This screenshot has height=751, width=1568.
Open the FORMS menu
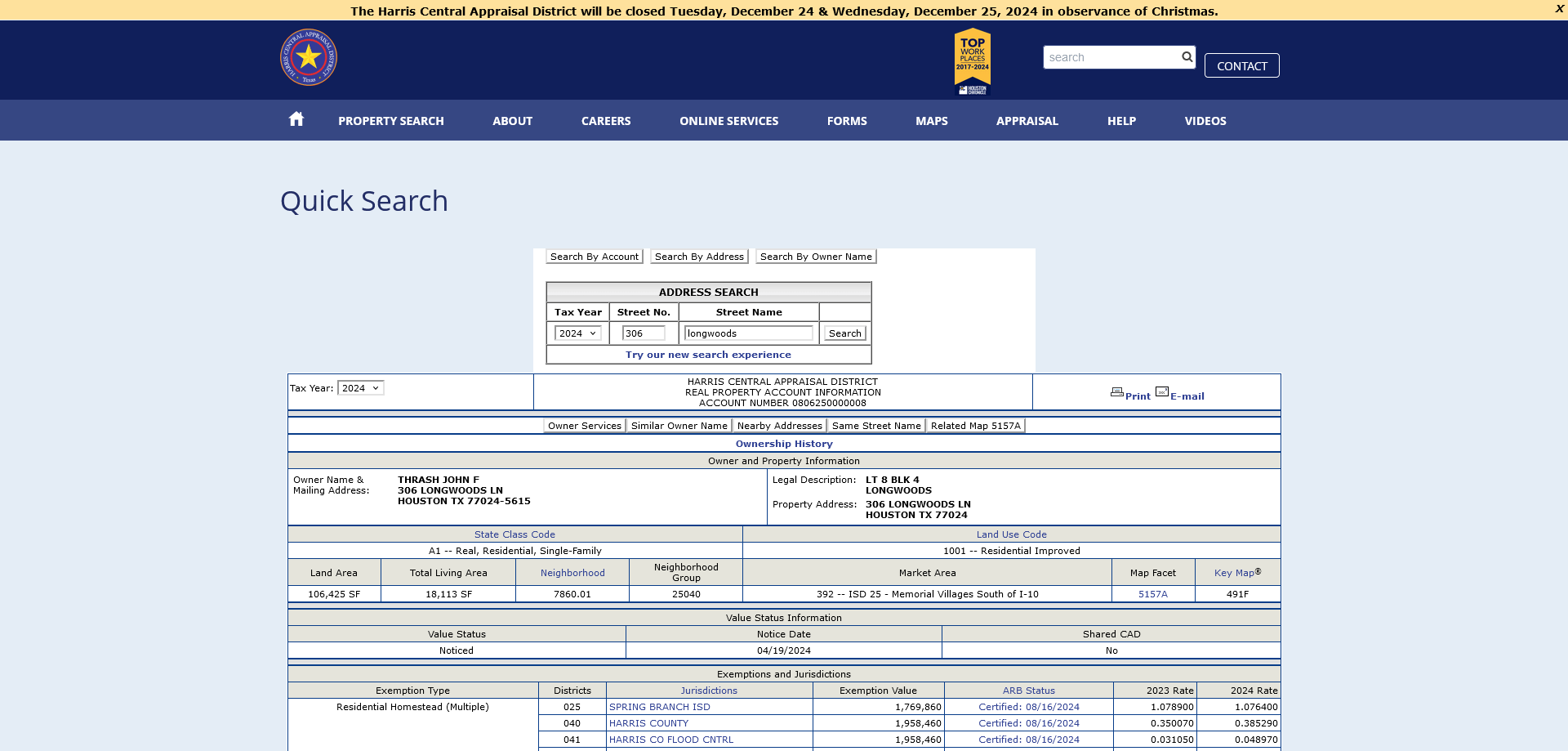click(847, 121)
